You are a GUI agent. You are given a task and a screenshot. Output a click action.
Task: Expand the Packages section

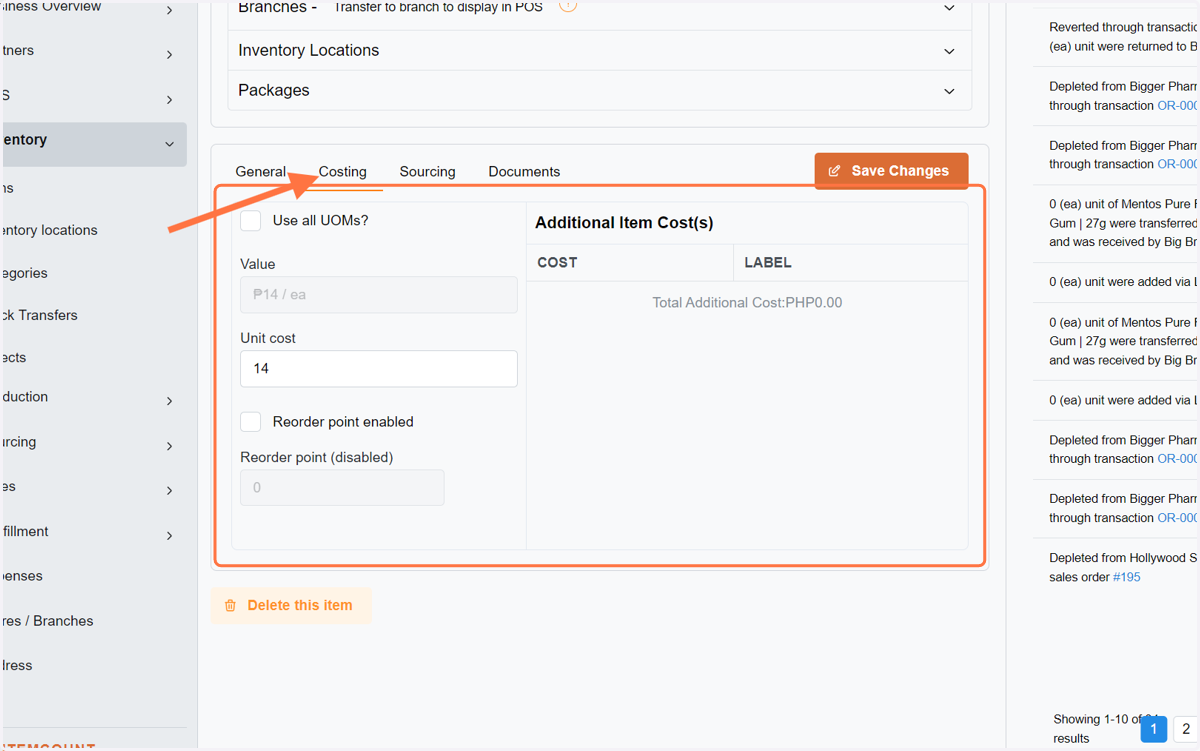tap(600, 90)
